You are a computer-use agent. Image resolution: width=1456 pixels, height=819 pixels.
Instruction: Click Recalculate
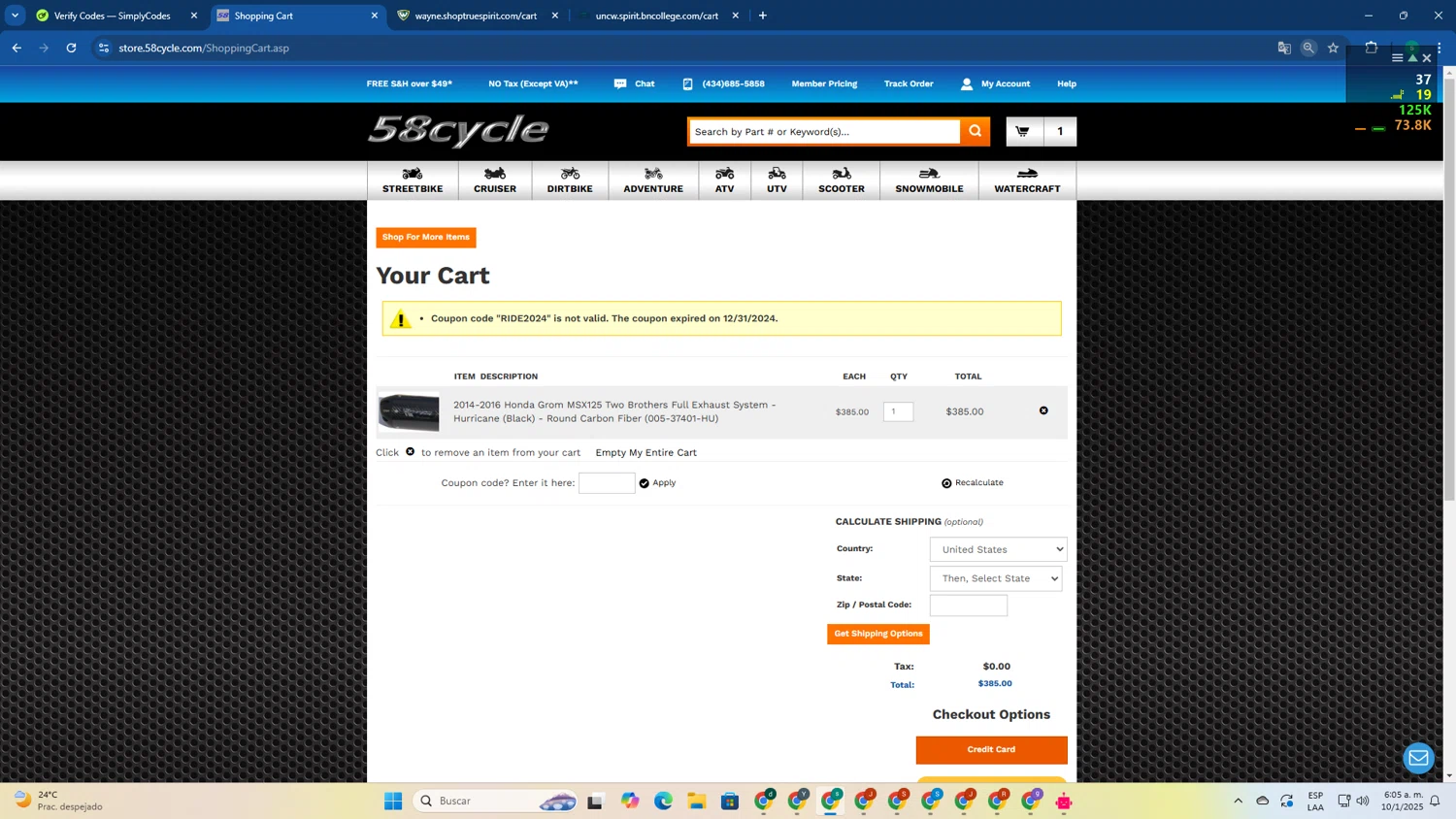pos(973,482)
